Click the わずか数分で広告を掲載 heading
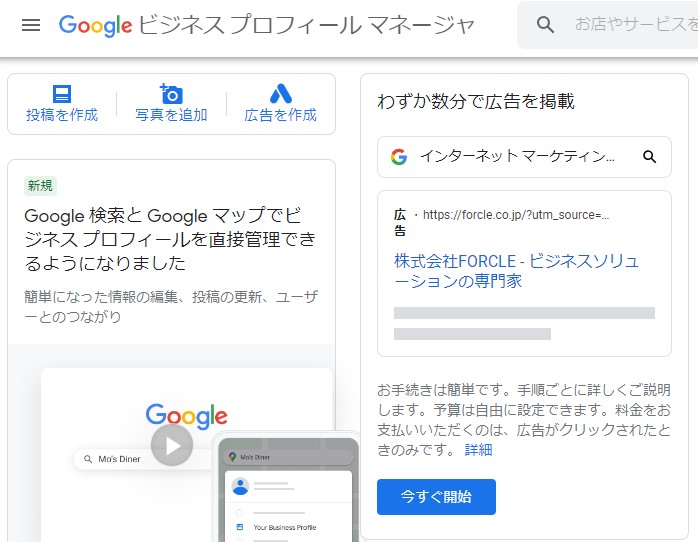This screenshot has width=698, height=542. (x=476, y=101)
